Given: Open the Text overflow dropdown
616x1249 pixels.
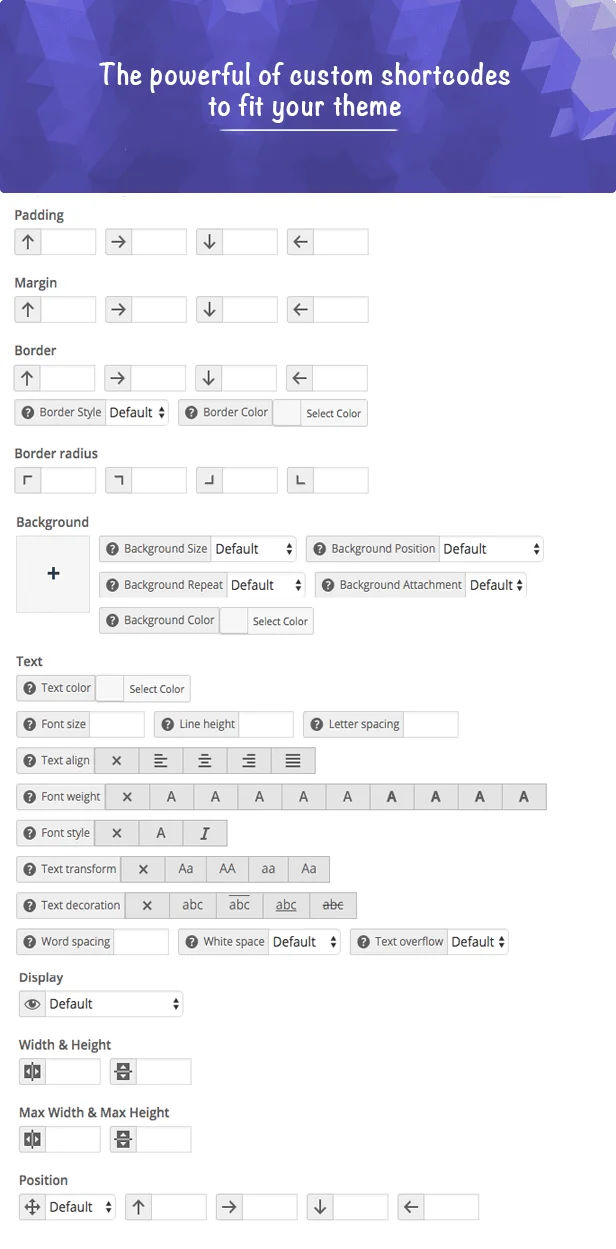Looking at the screenshot, I should (x=478, y=941).
